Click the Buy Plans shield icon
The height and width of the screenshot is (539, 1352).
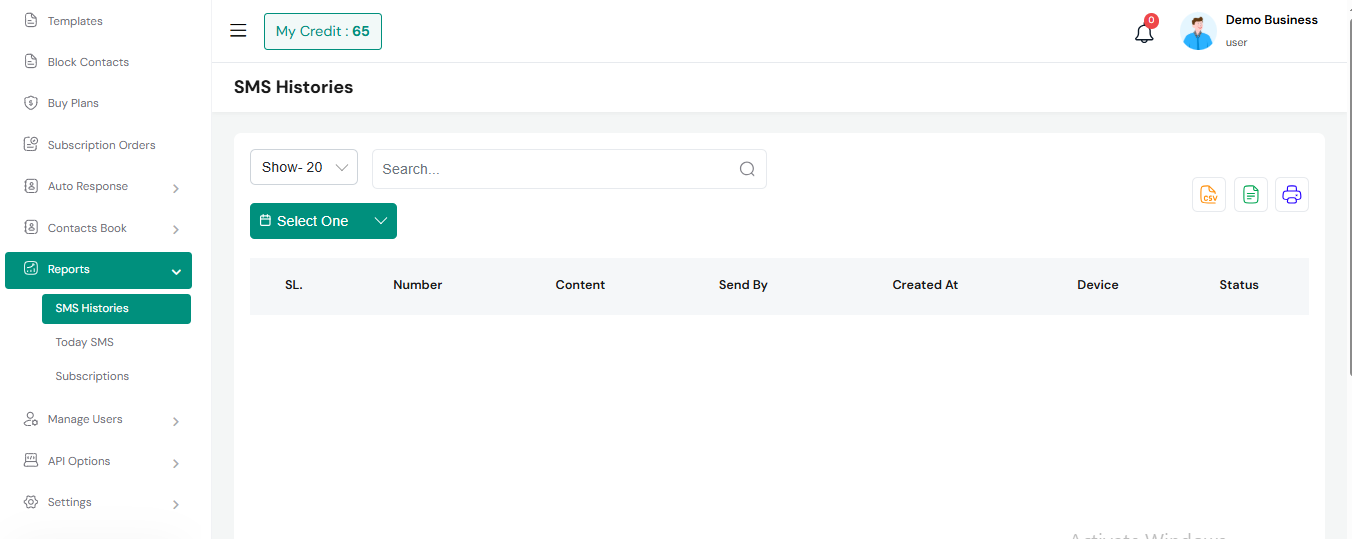point(30,103)
